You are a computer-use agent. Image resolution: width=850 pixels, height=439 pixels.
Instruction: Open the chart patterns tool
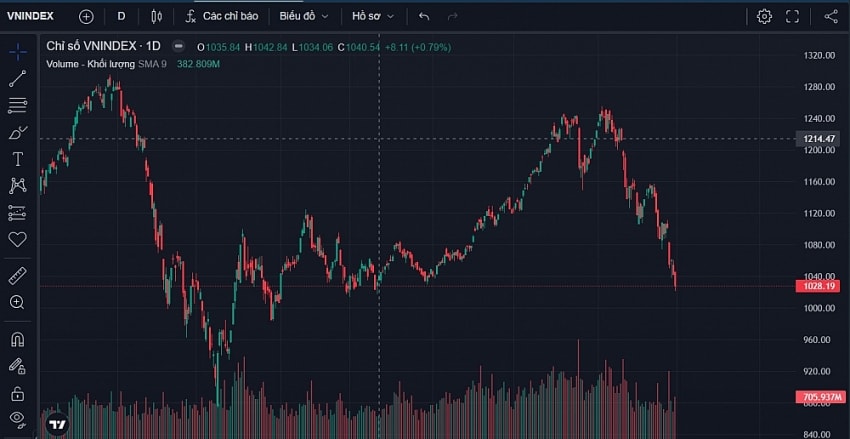tap(17, 186)
